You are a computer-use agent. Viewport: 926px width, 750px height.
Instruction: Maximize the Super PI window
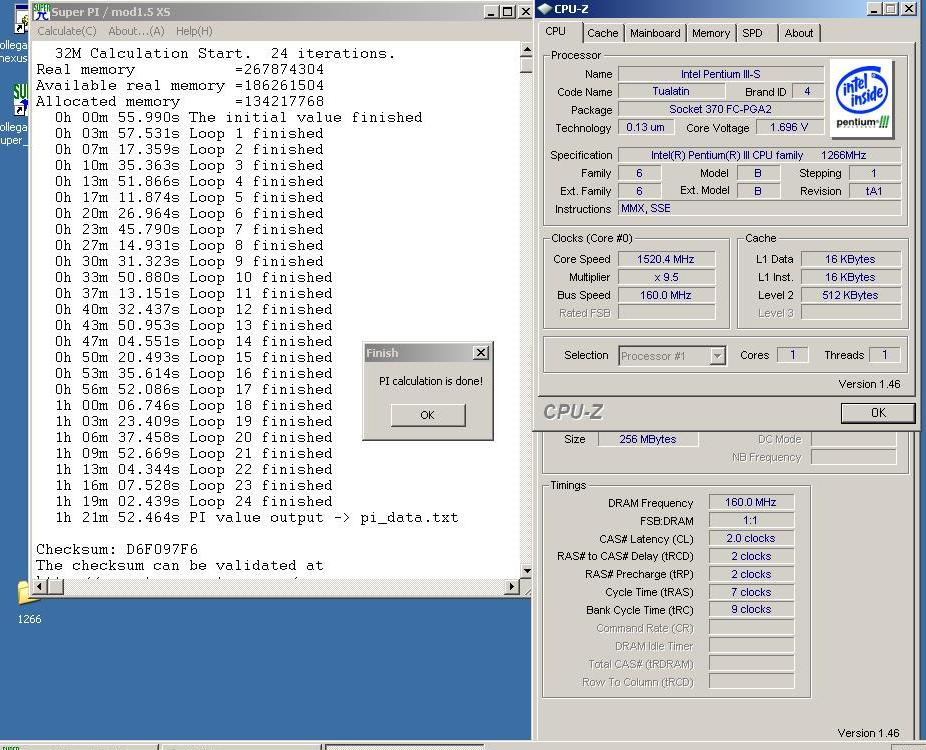507,12
